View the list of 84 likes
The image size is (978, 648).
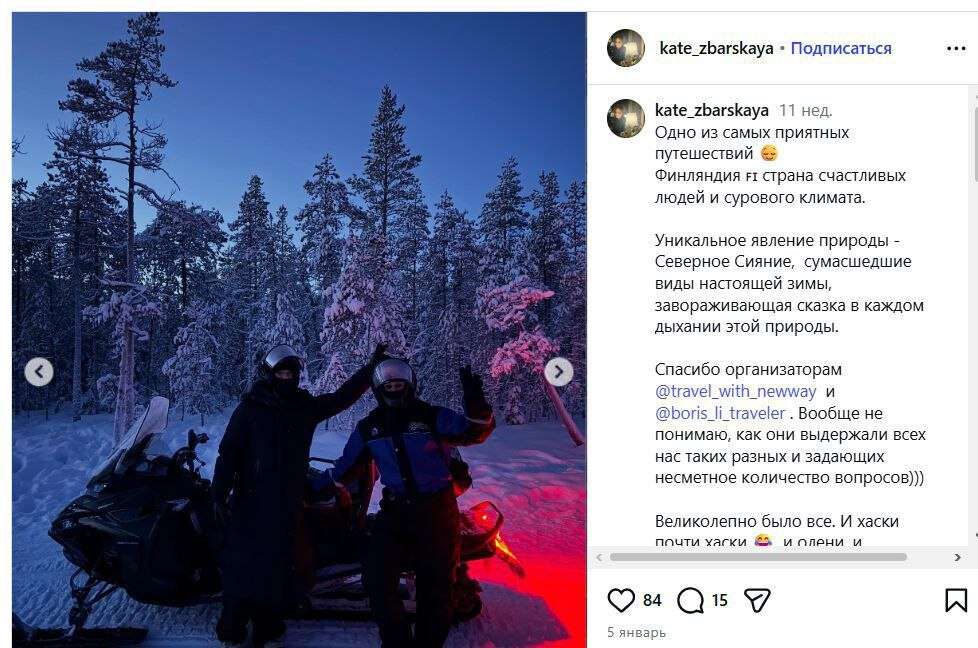click(x=652, y=600)
